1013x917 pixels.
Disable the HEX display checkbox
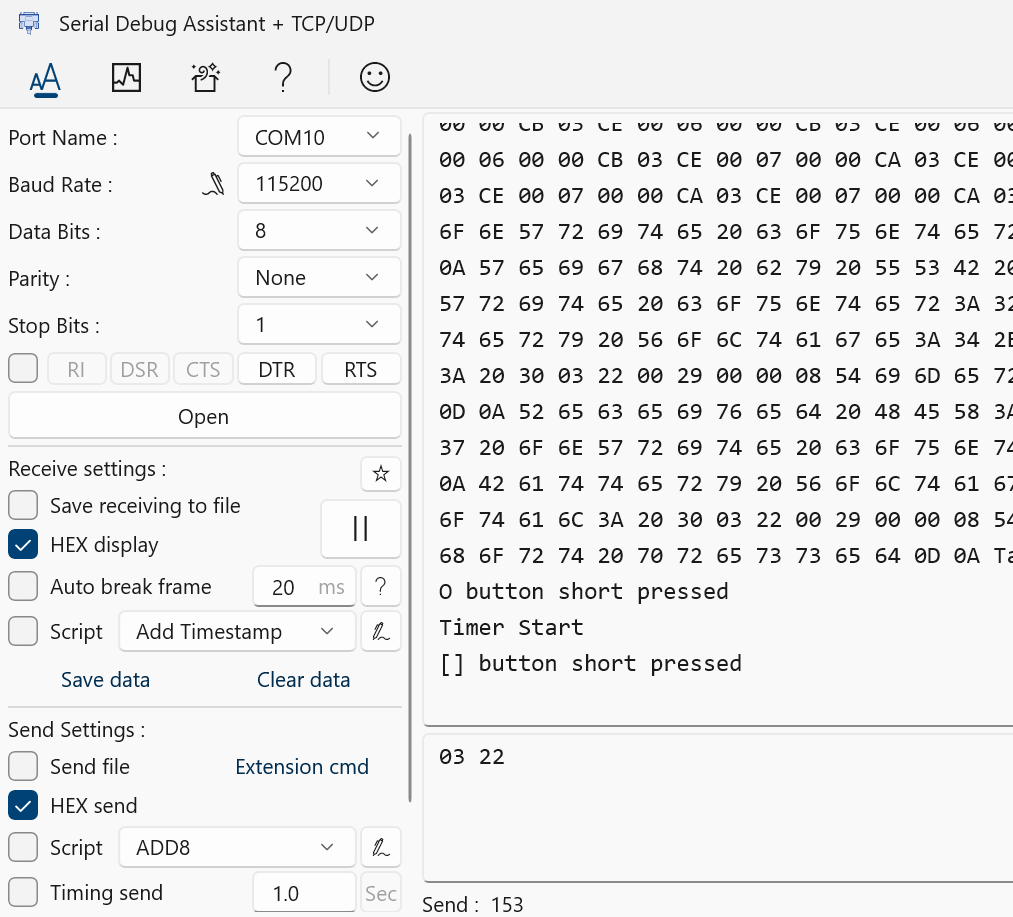pyautogui.click(x=23, y=545)
